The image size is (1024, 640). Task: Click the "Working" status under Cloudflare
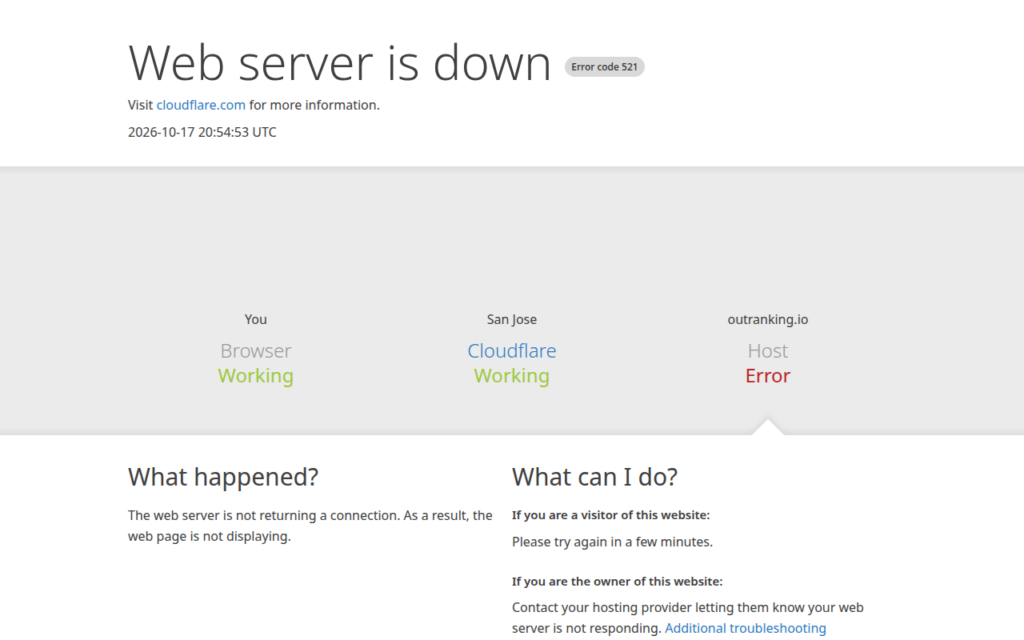click(511, 376)
